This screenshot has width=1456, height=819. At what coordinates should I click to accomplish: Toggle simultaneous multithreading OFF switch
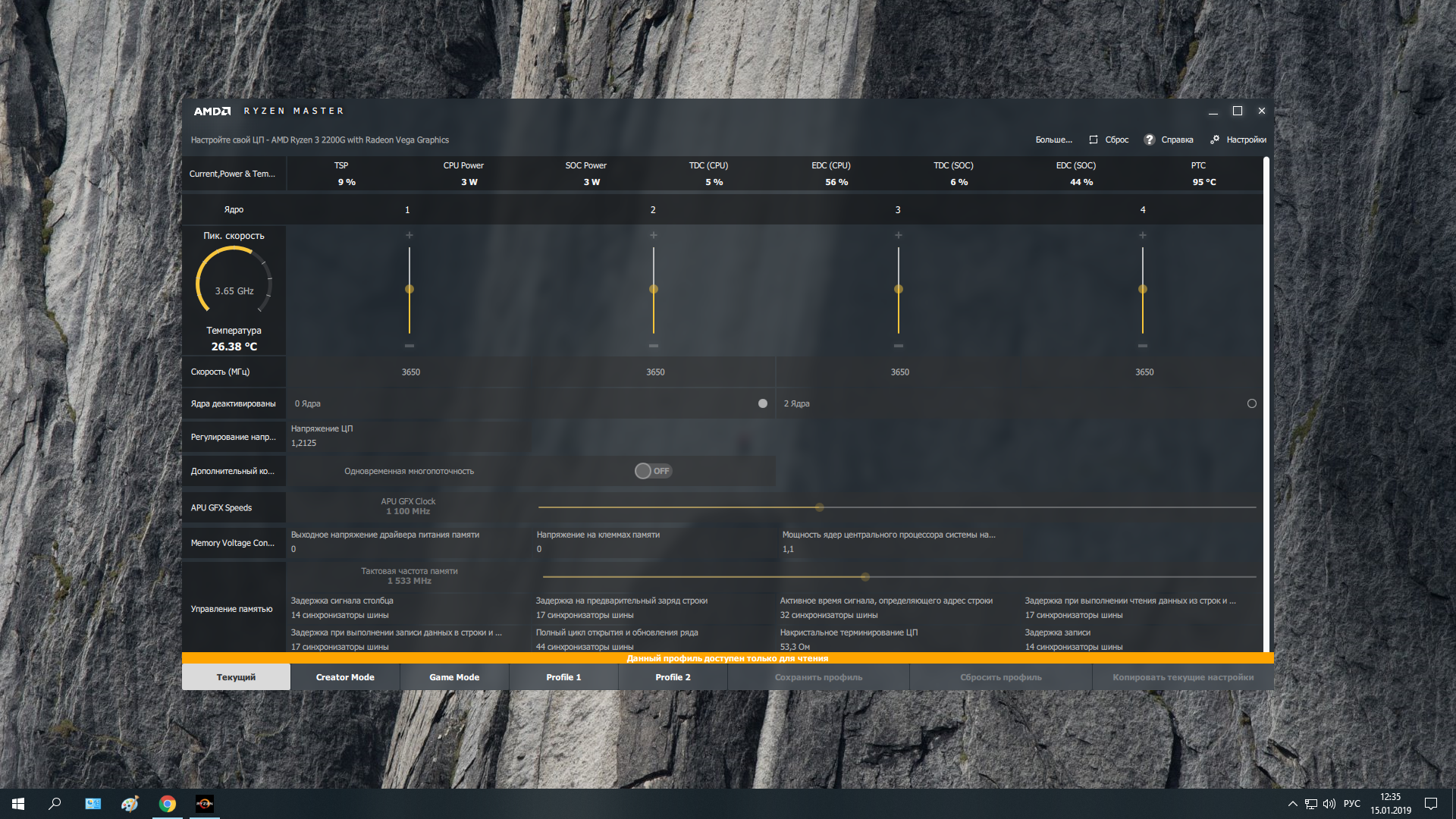[653, 471]
